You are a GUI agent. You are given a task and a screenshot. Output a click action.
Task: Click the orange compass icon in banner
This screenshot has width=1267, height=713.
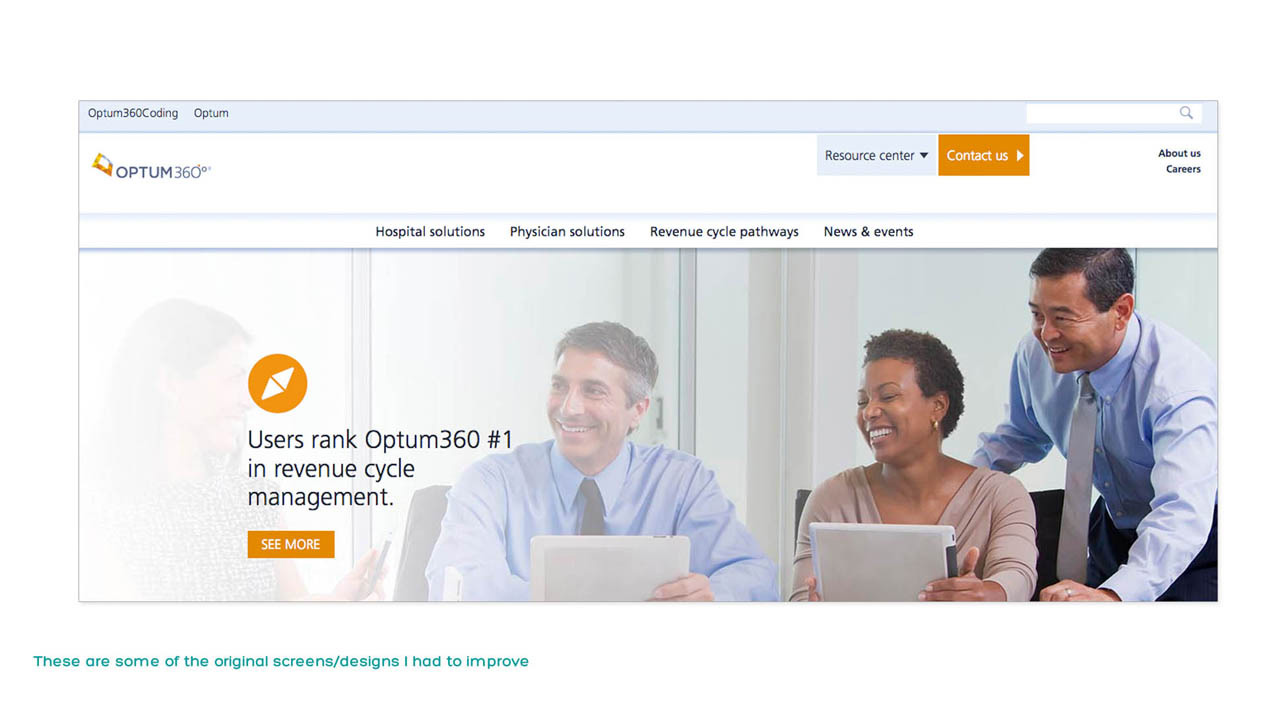(277, 384)
